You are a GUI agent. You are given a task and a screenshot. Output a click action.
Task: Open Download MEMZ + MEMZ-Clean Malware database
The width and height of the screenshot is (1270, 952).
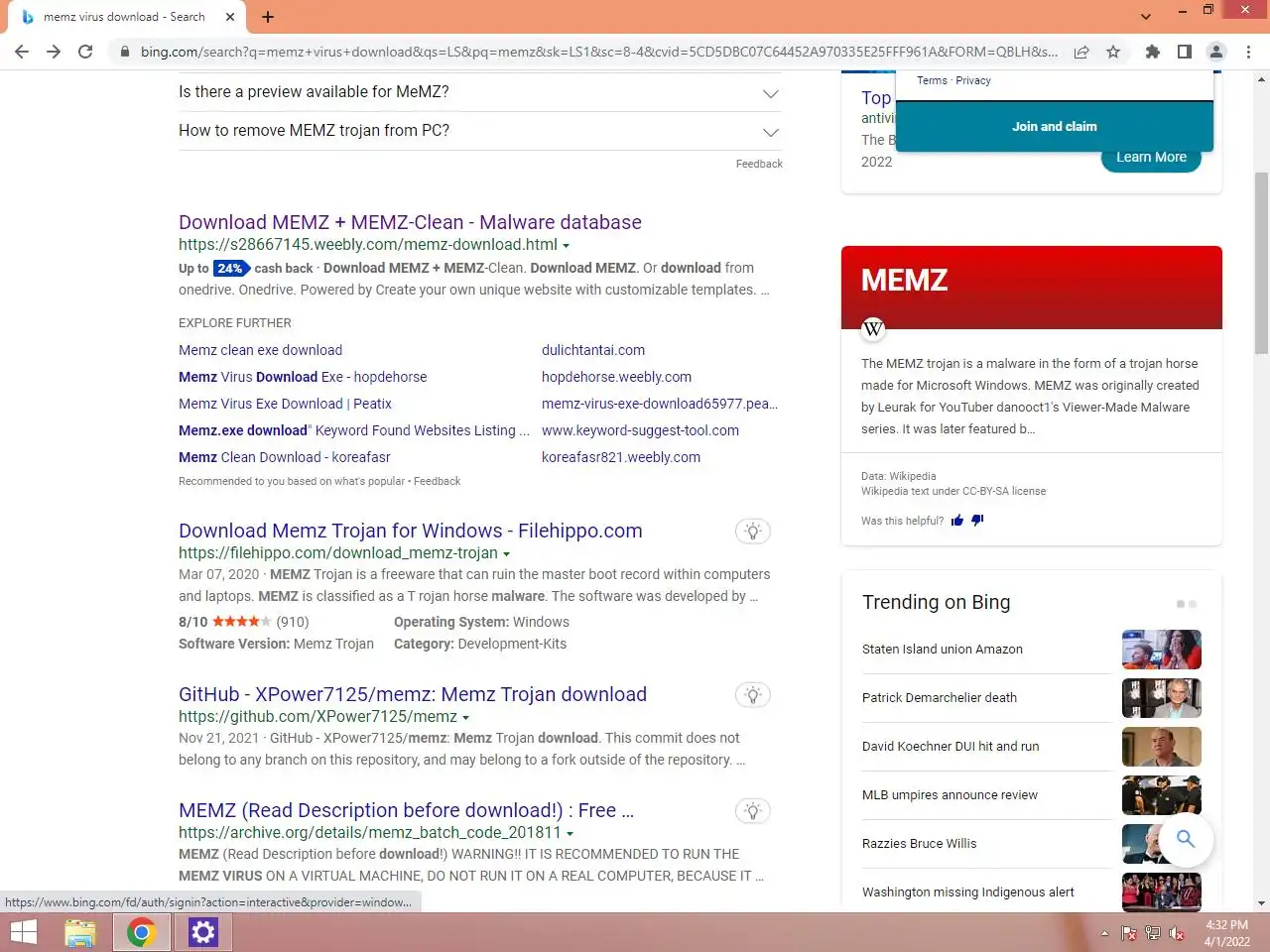tap(410, 222)
